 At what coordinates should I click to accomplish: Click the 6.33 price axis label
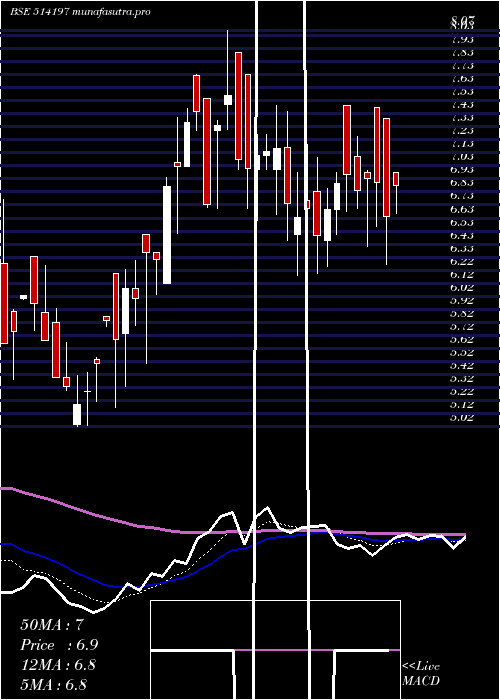tap(462, 248)
